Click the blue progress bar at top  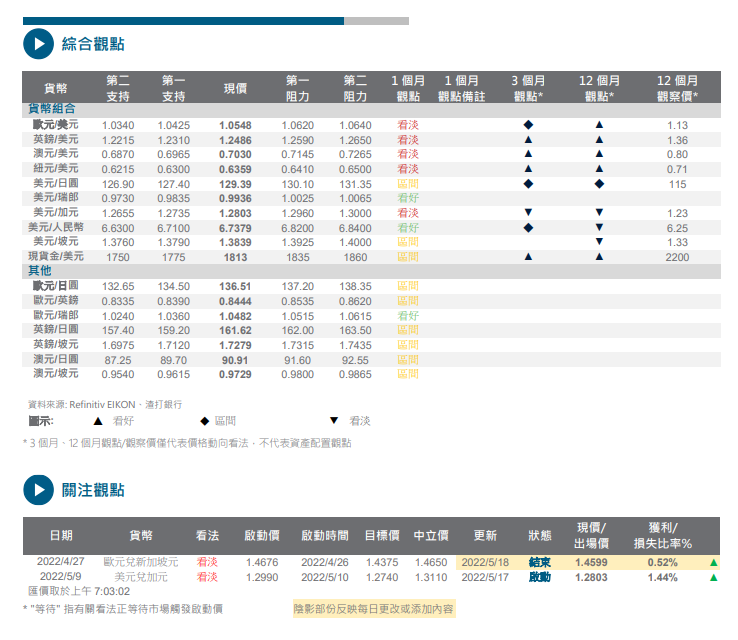tap(183, 20)
